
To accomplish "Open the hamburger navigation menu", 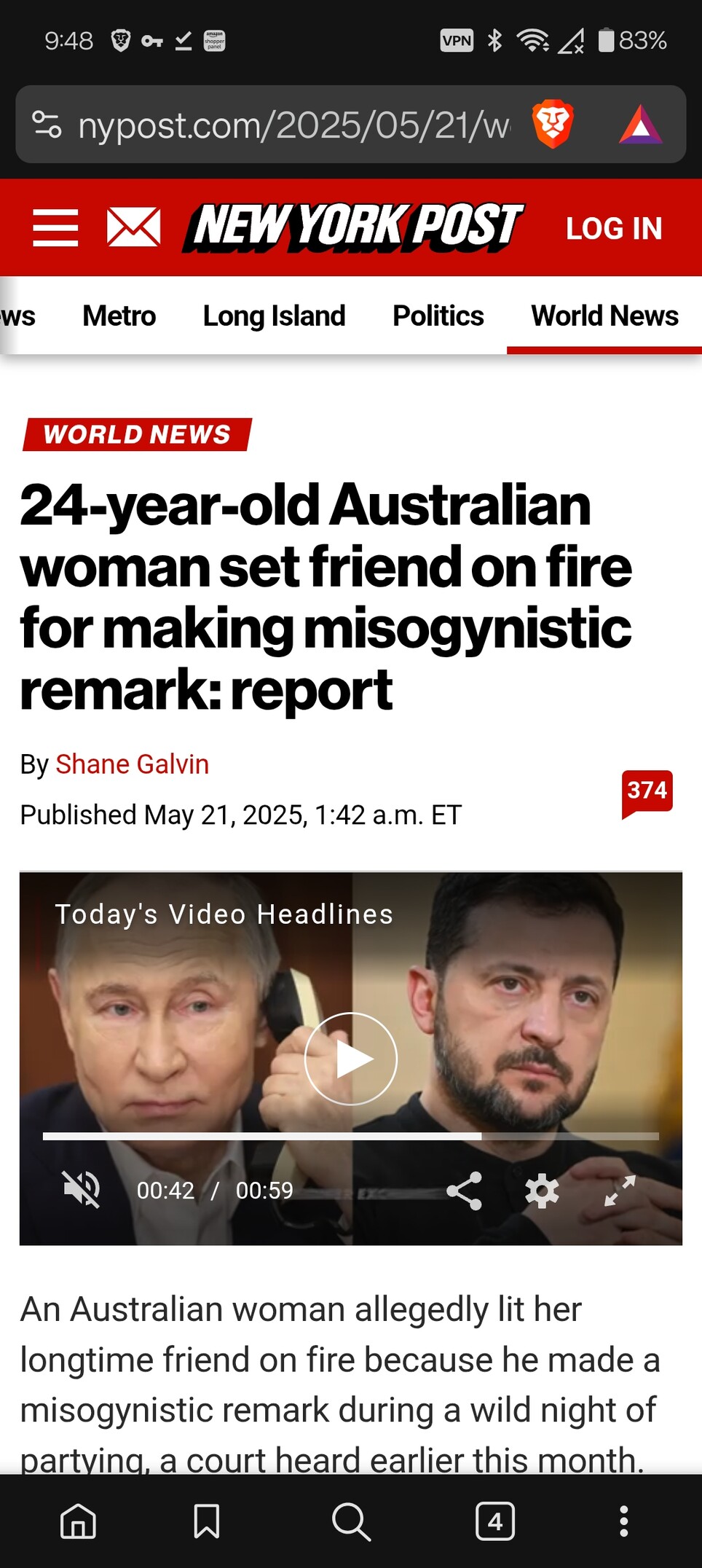I will (55, 227).
